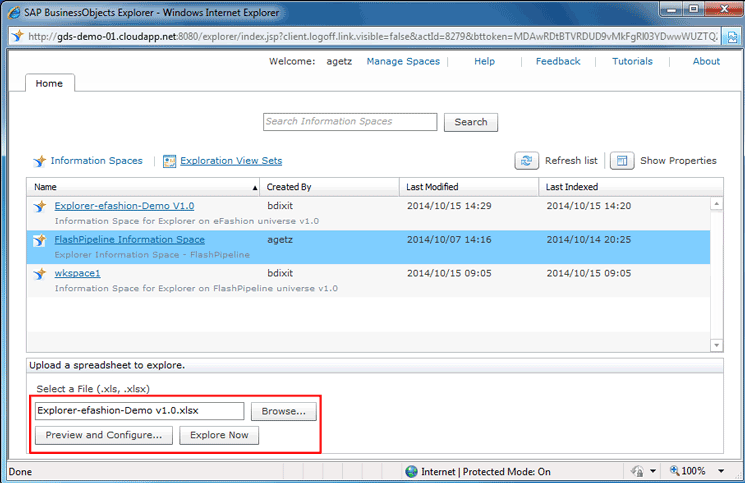Viewport: 745px width, 483px height.
Task: Click the Show Properties panel icon
Action: [x=622, y=161]
